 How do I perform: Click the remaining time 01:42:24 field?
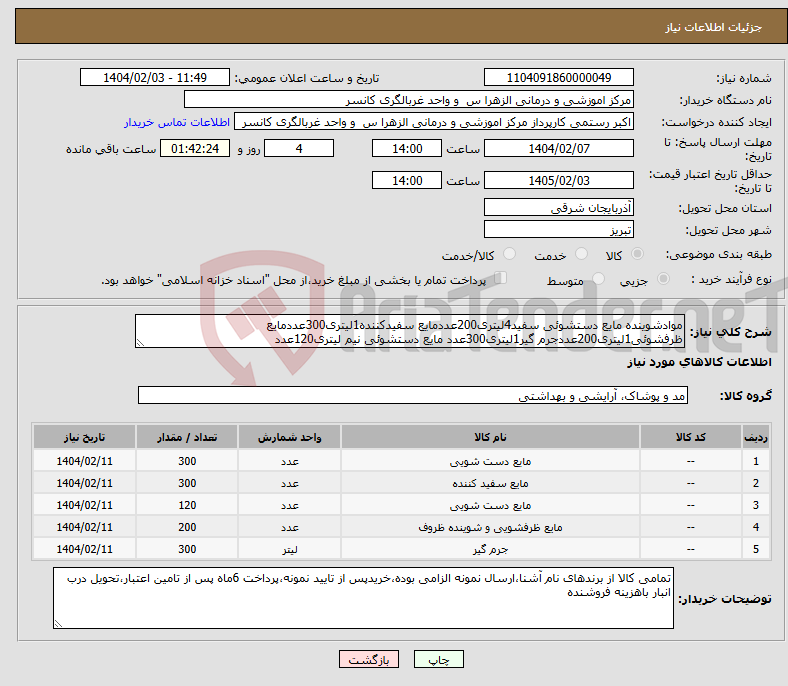point(195,148)
